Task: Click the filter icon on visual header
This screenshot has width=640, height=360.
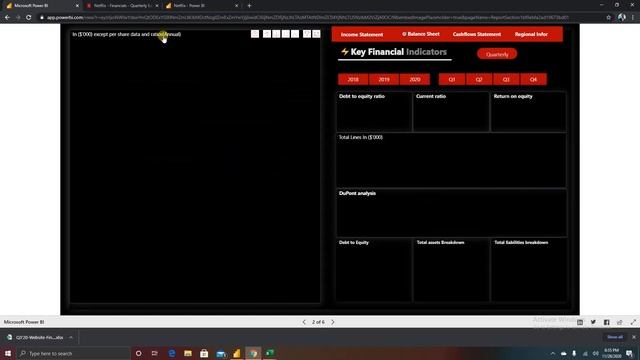Action: [x=307, y=34]
